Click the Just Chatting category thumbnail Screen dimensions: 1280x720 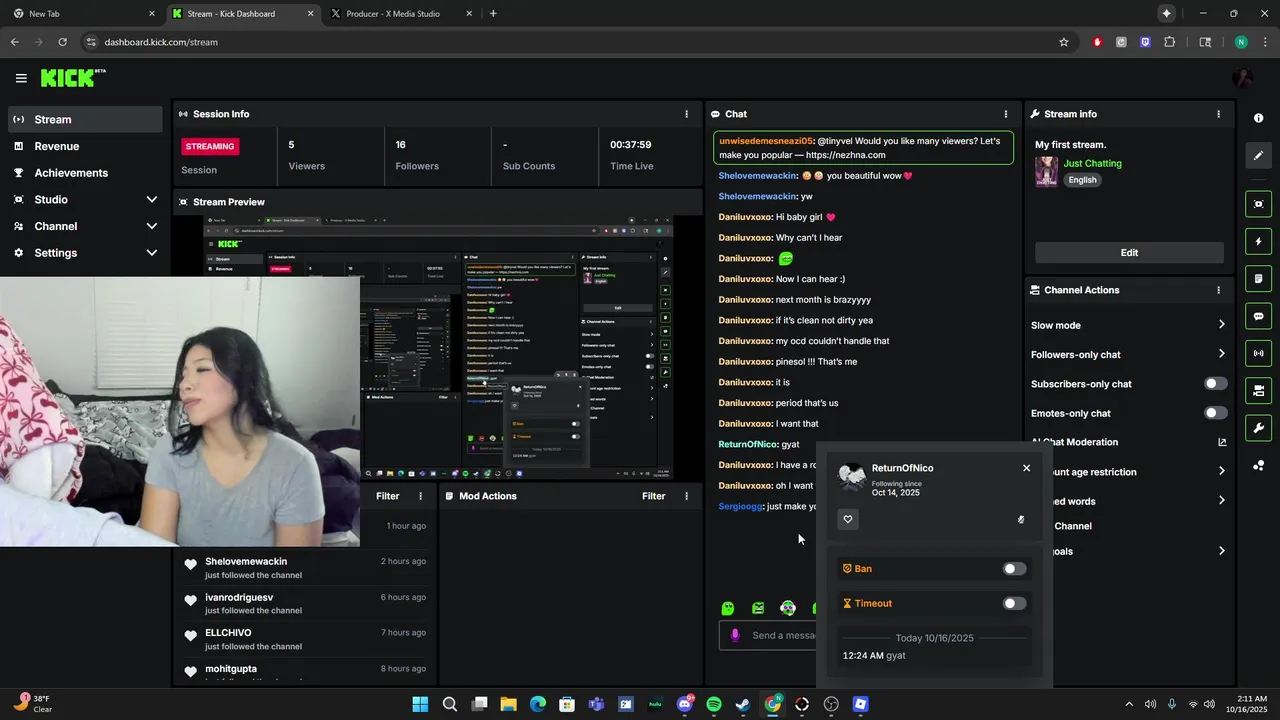pos(1046,171)
